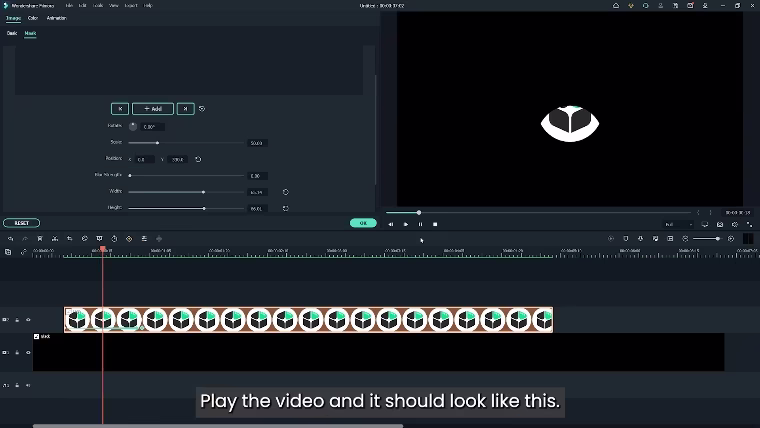760x428 pixels.
Task: Lock the lower video track
Action: point(17,352)
